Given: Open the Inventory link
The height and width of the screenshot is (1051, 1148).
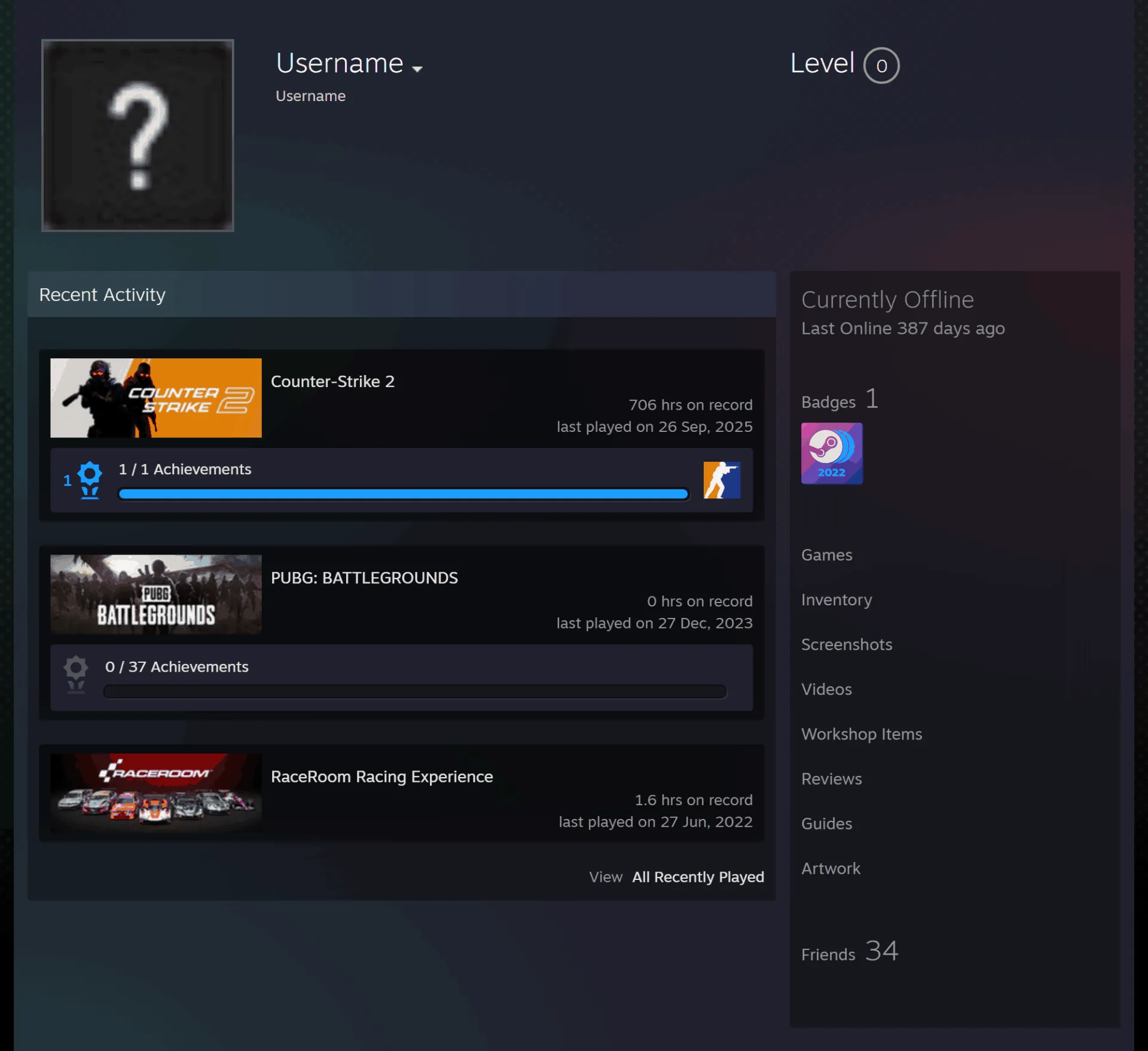Looking at the screenshot, I should 836,599.
